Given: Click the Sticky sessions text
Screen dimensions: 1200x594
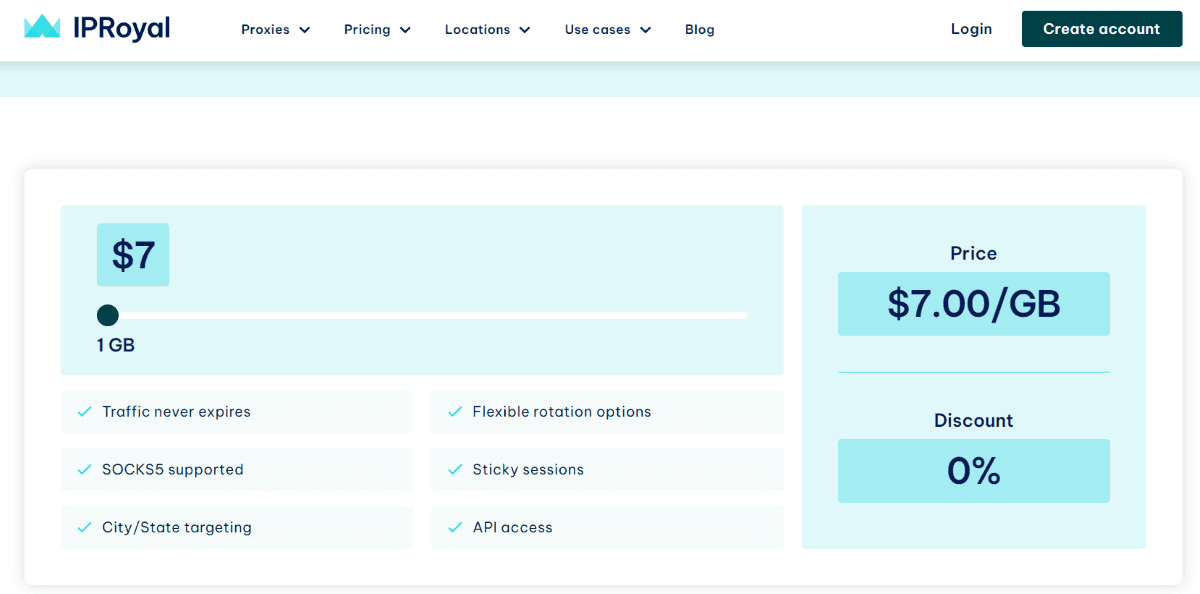Looking at the screenshot, I should [x=528, y=470].
